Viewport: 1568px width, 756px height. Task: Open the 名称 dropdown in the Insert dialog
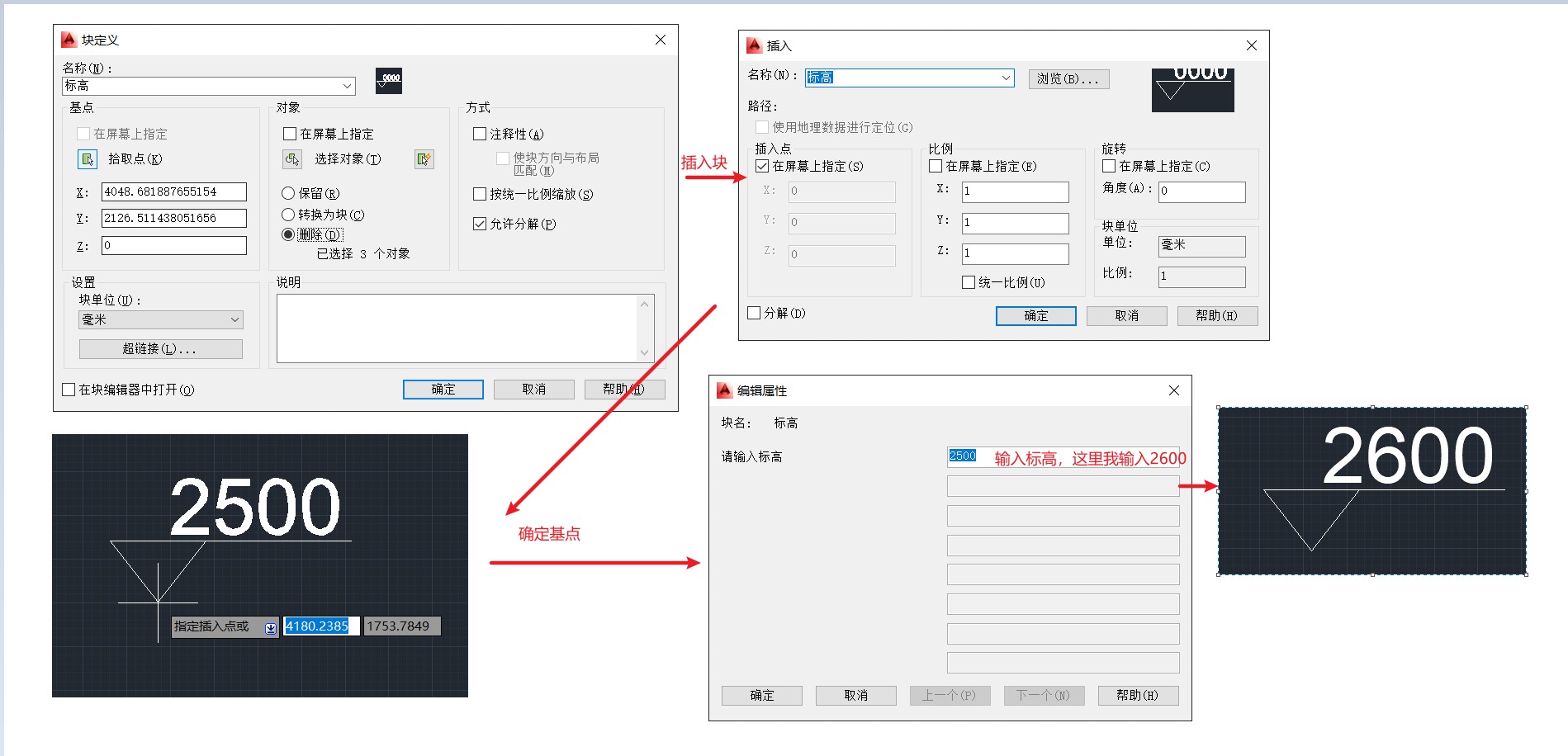[x=1006, y=78]
